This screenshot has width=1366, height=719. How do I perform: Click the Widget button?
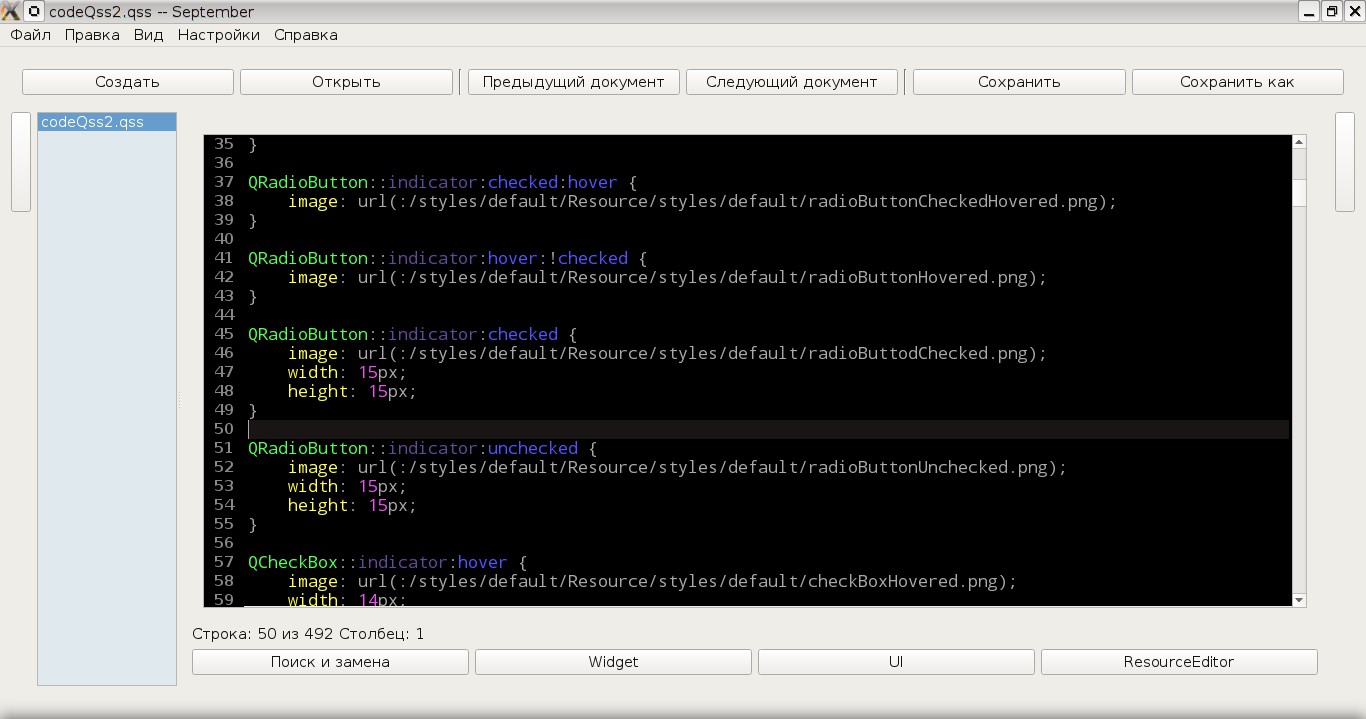(x=613, y=662)
